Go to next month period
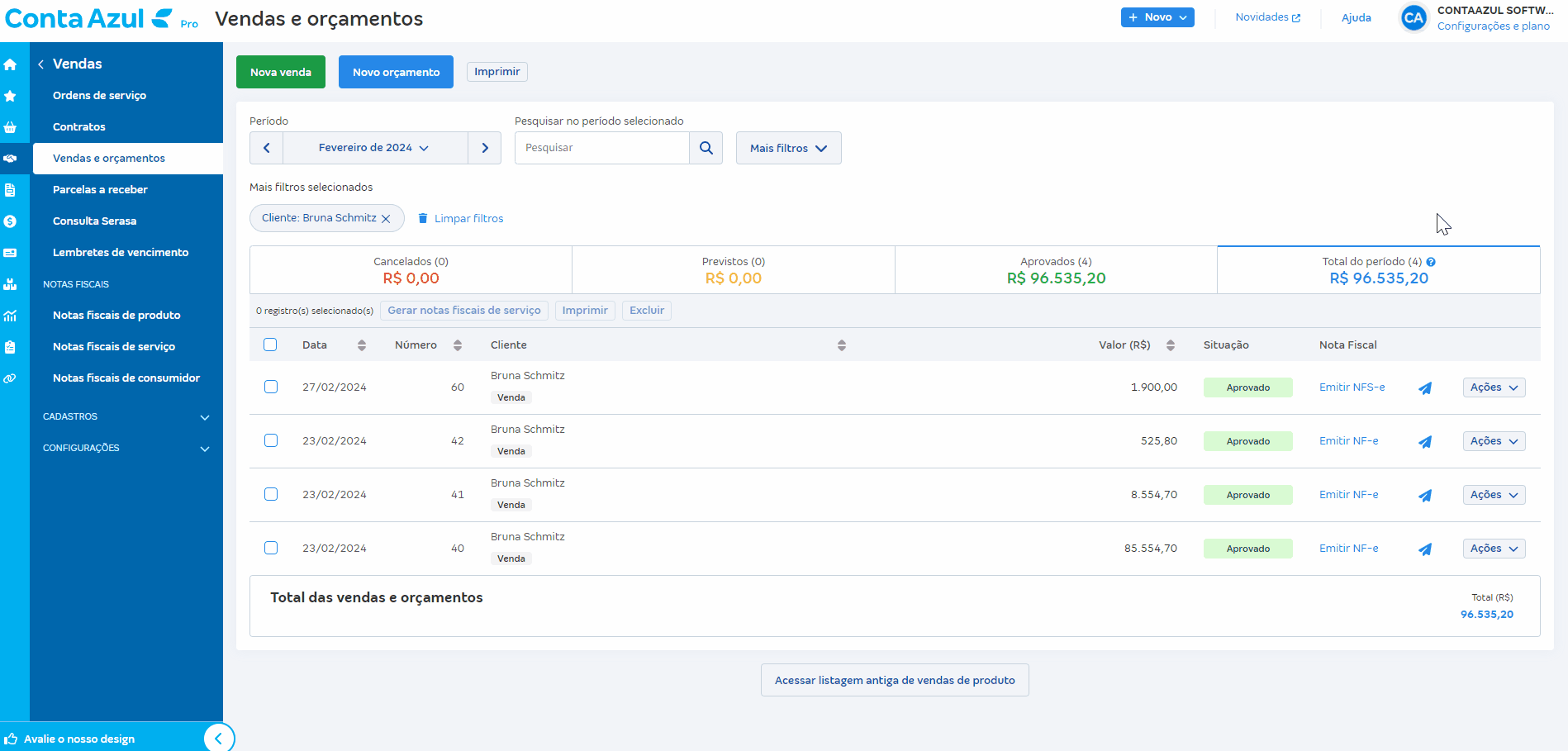This screenshot has height=751, width=1568. (x=485, y=148)
